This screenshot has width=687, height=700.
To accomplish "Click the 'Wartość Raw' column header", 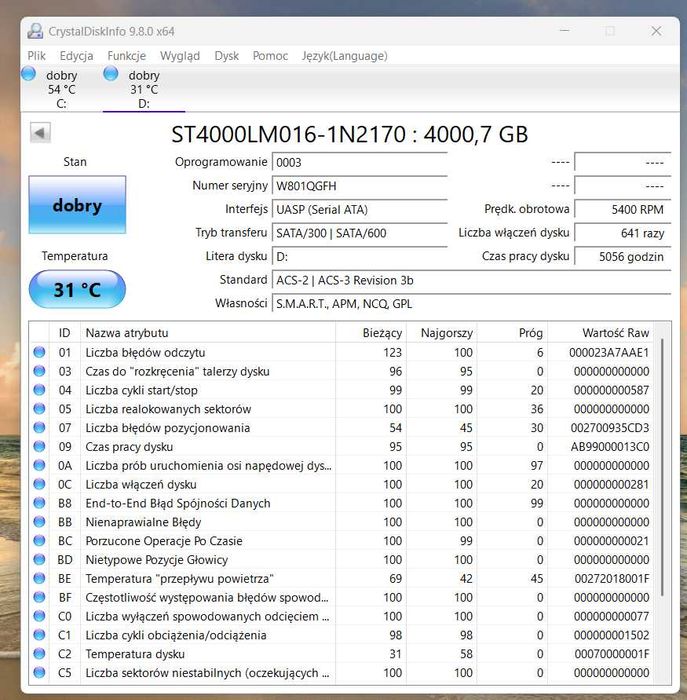I will point(600,333).
